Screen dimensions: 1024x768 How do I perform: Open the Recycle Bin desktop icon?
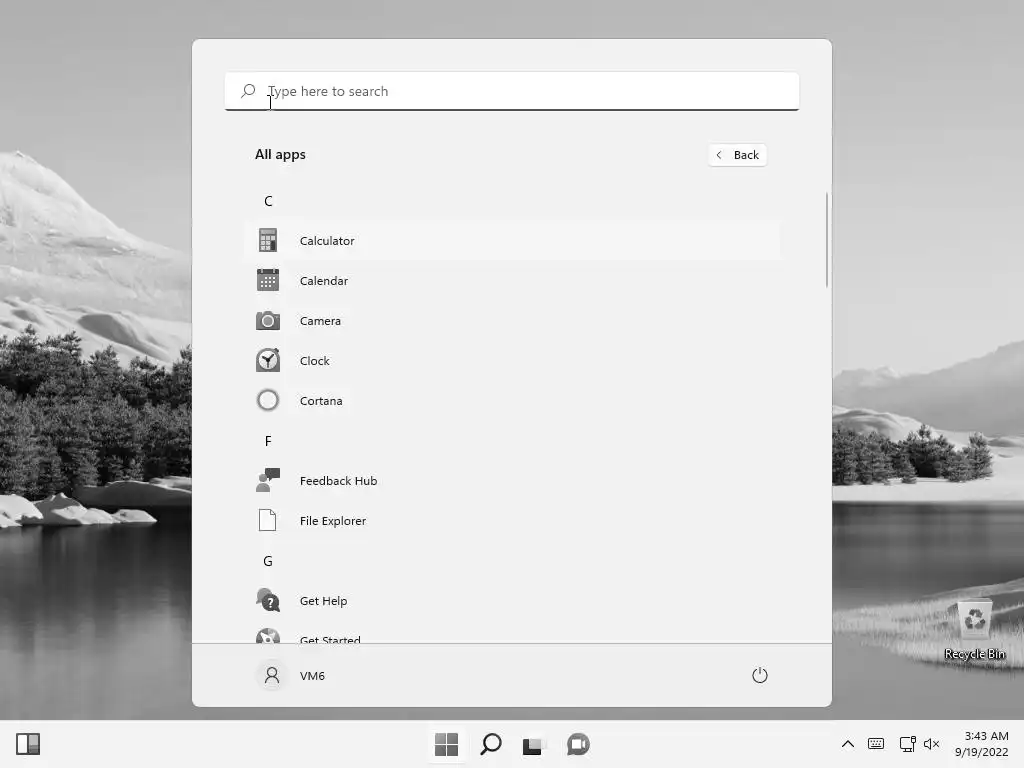click(x=975, y=630)
